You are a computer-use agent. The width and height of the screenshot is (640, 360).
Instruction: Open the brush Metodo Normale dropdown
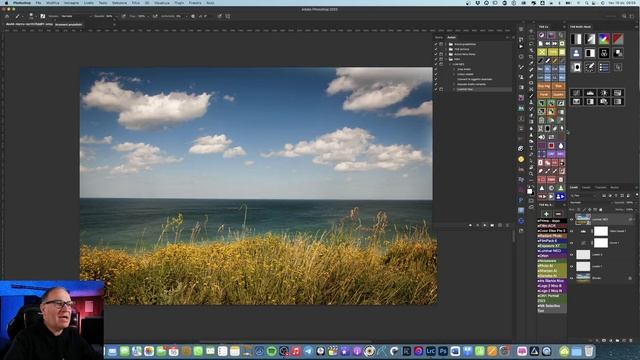[x=75, y=16]
